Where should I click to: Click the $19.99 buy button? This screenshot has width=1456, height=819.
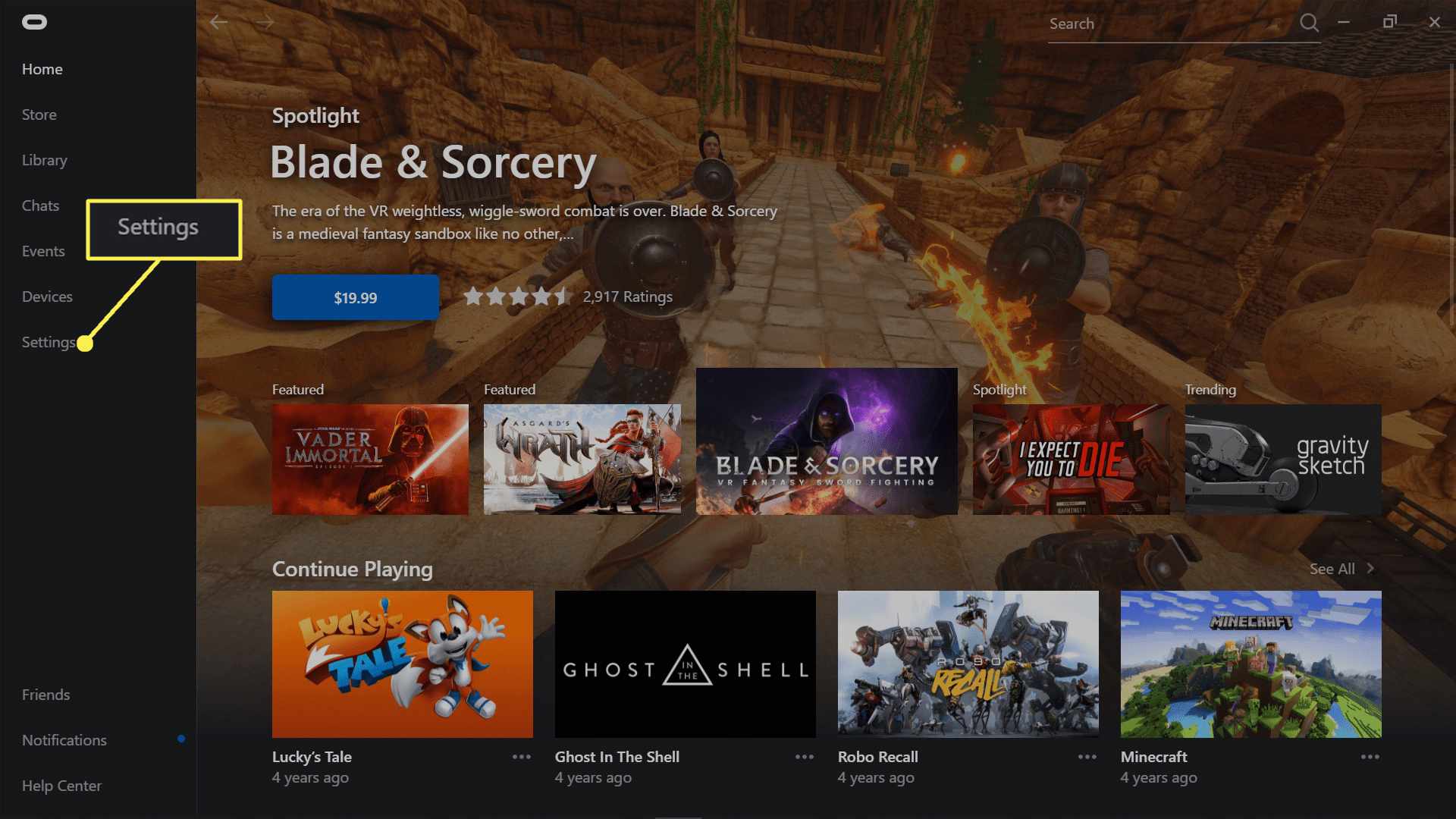coord(355,298)
